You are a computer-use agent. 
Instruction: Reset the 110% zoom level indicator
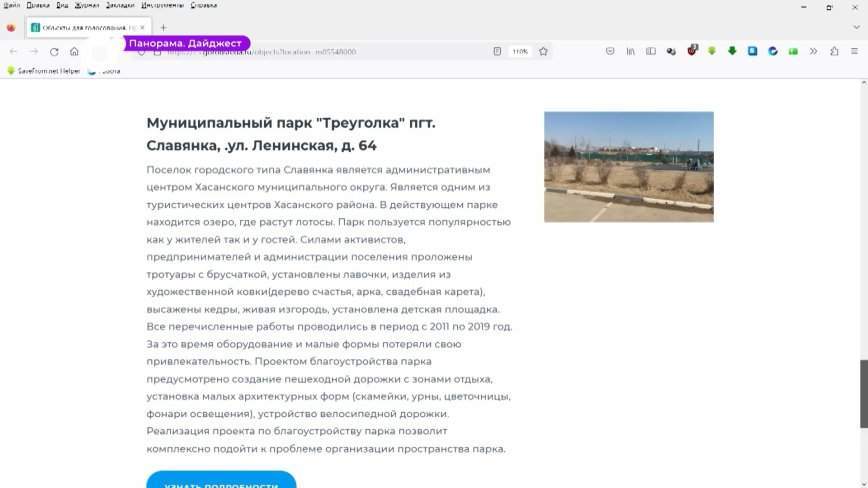coord(520,51)
